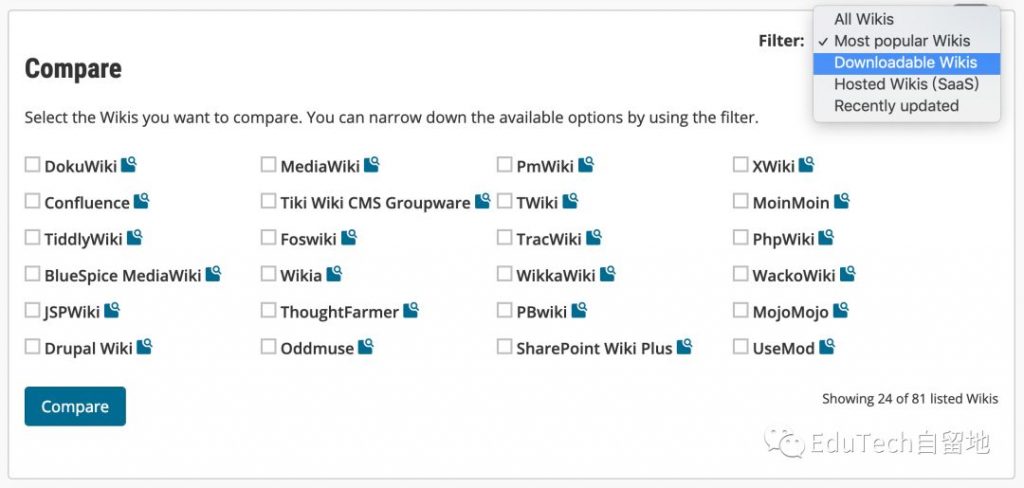Click the details icon beside Confluence
Image resolution: width=1024 pixels, height=488 pixels.
[x=142, y=201]
